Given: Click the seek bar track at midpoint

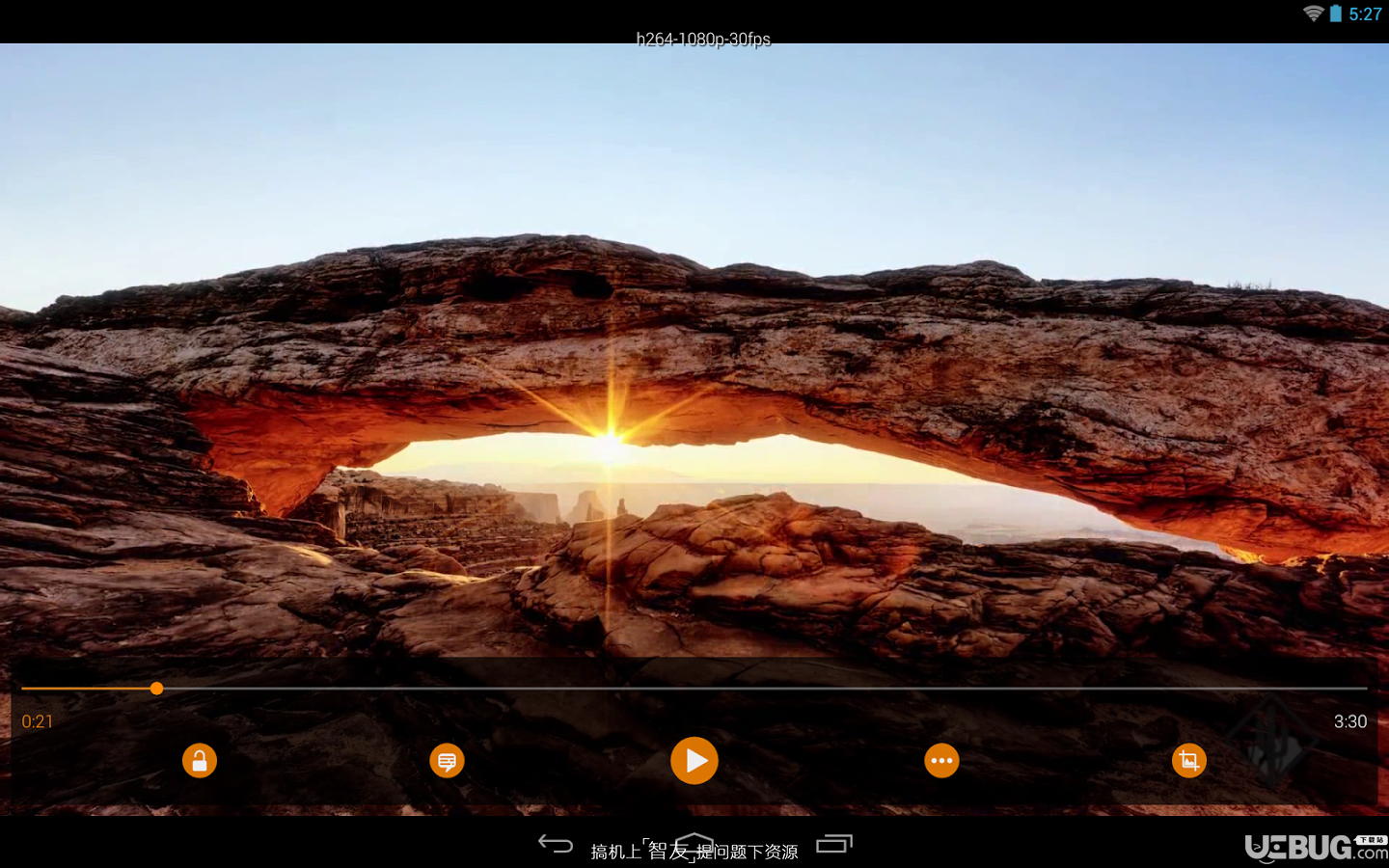Looking at the screenshot, I should [694, 688].
